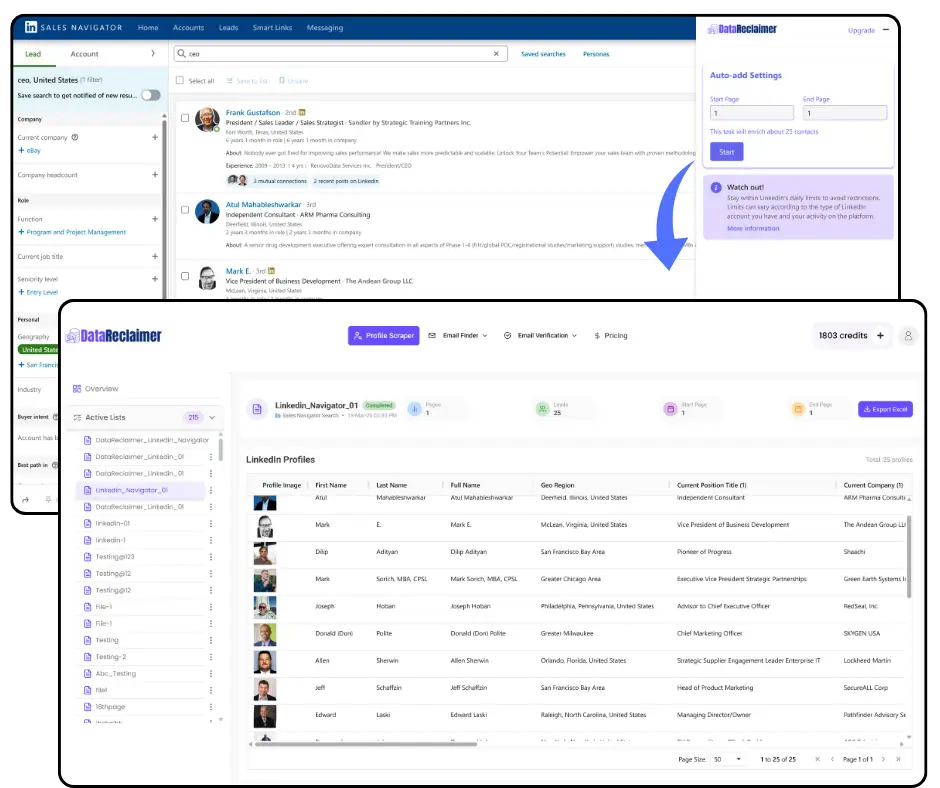Click the DataReclaimer logo in dashboard header
Image resolution: width=940 pixels, height=788 pixels.
pos(114,336)
